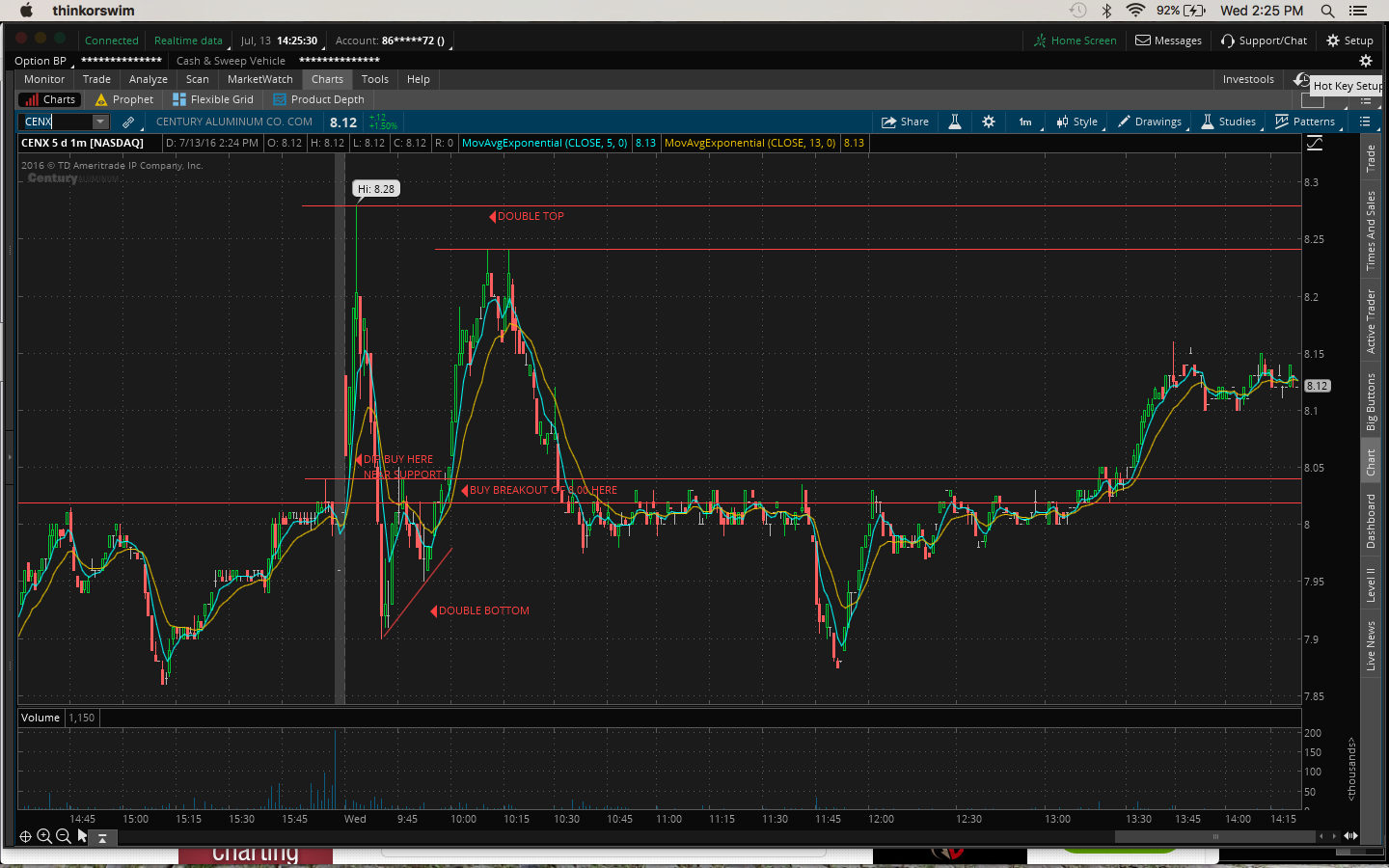Click the DOUBLE TOP chart annotation
The height and width of the screenshot is (868, 1389).
tap(530, 216)
